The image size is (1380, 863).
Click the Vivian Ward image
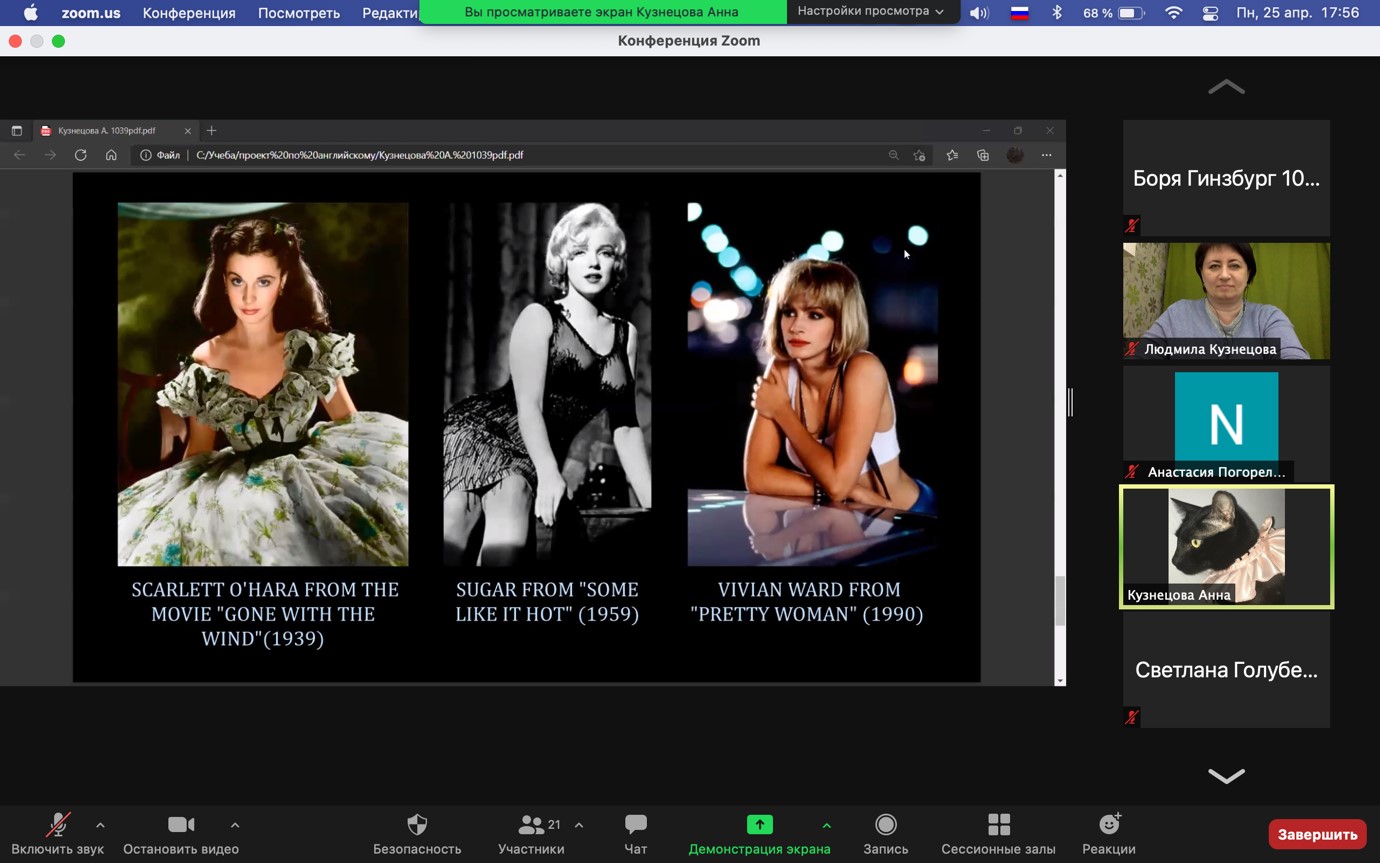(x=812, y=384)
